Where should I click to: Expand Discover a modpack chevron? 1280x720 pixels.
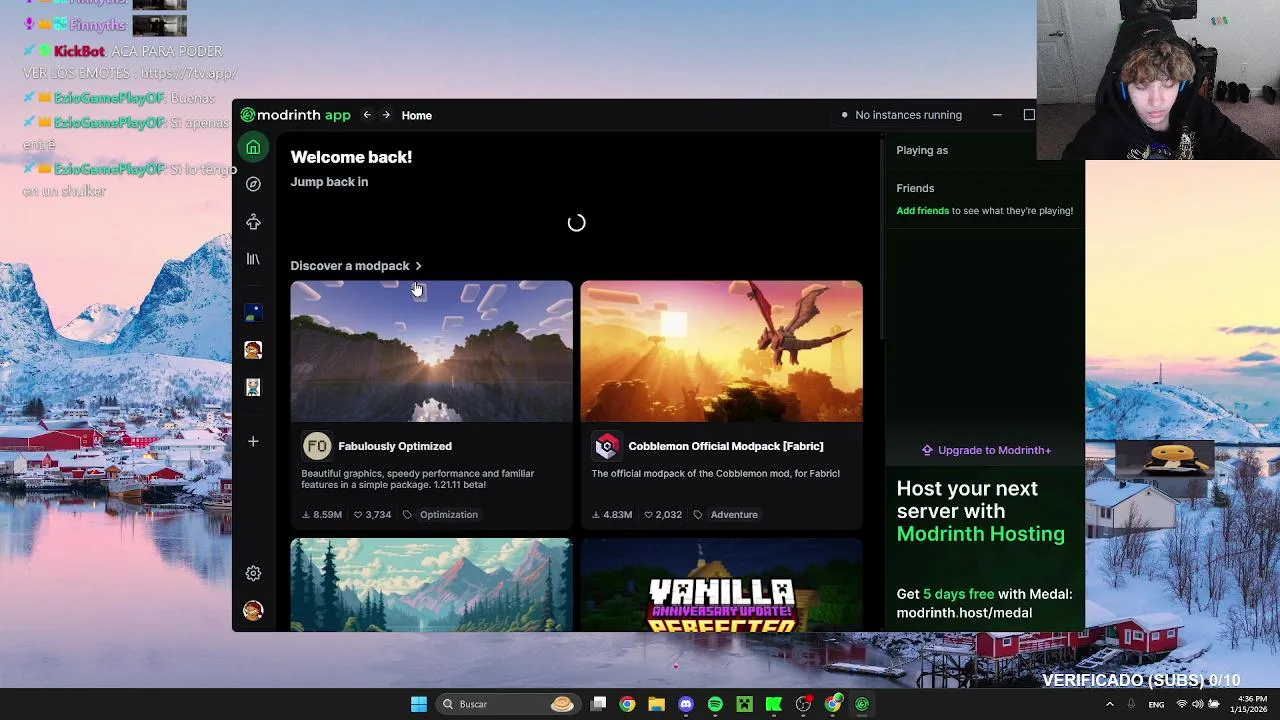click(418, 266)
